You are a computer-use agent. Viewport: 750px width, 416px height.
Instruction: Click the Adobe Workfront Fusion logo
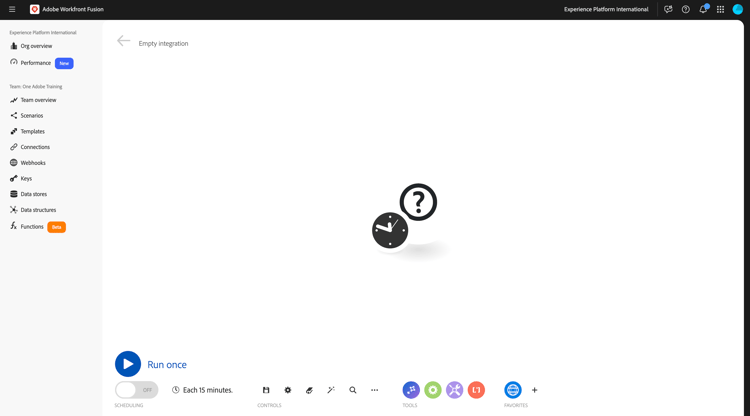[x=34, y=9]
